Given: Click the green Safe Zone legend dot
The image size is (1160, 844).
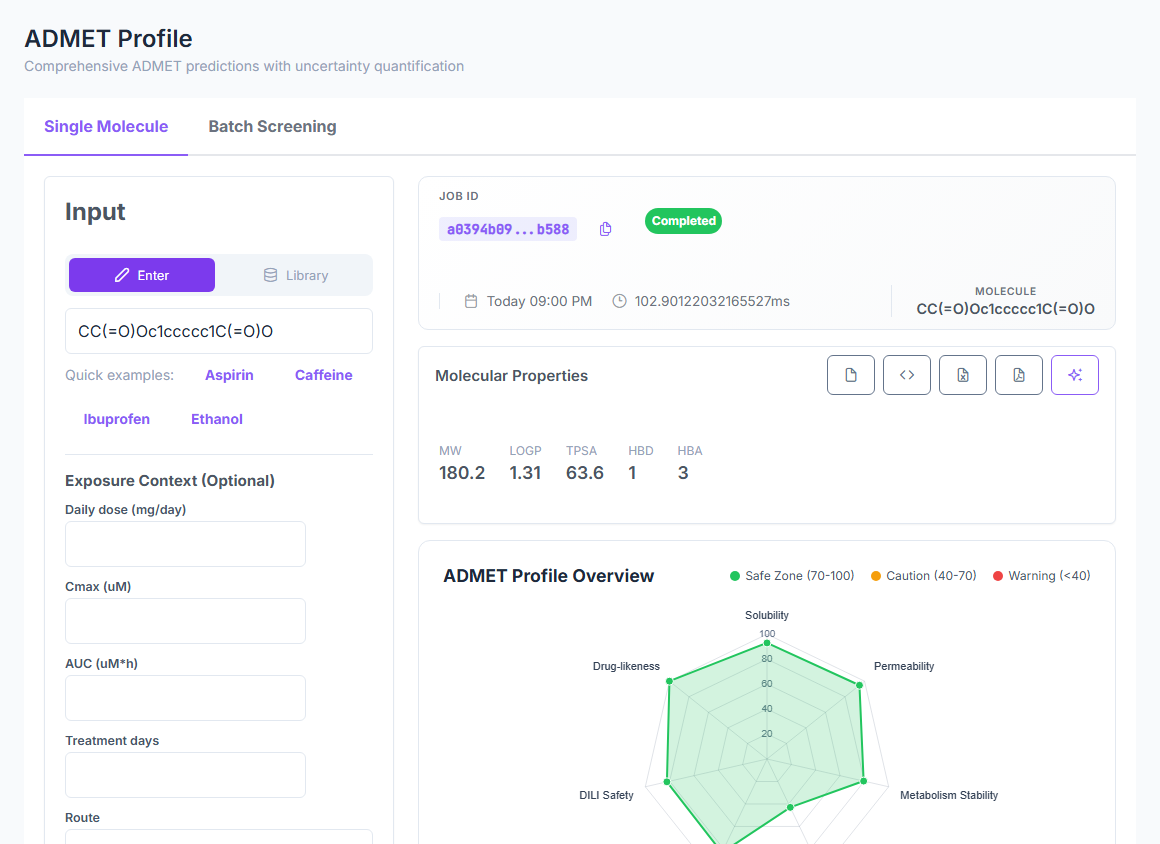Looking at the screenshot, I should 735,576.
